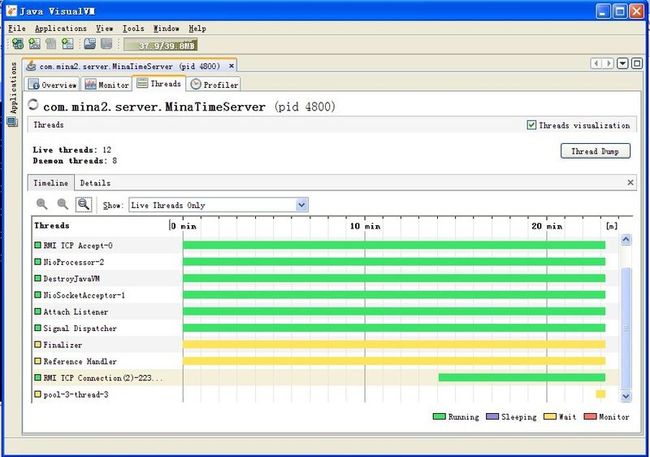650x457 pixels.
Task: Open the Tools menu
Action: 133,28
